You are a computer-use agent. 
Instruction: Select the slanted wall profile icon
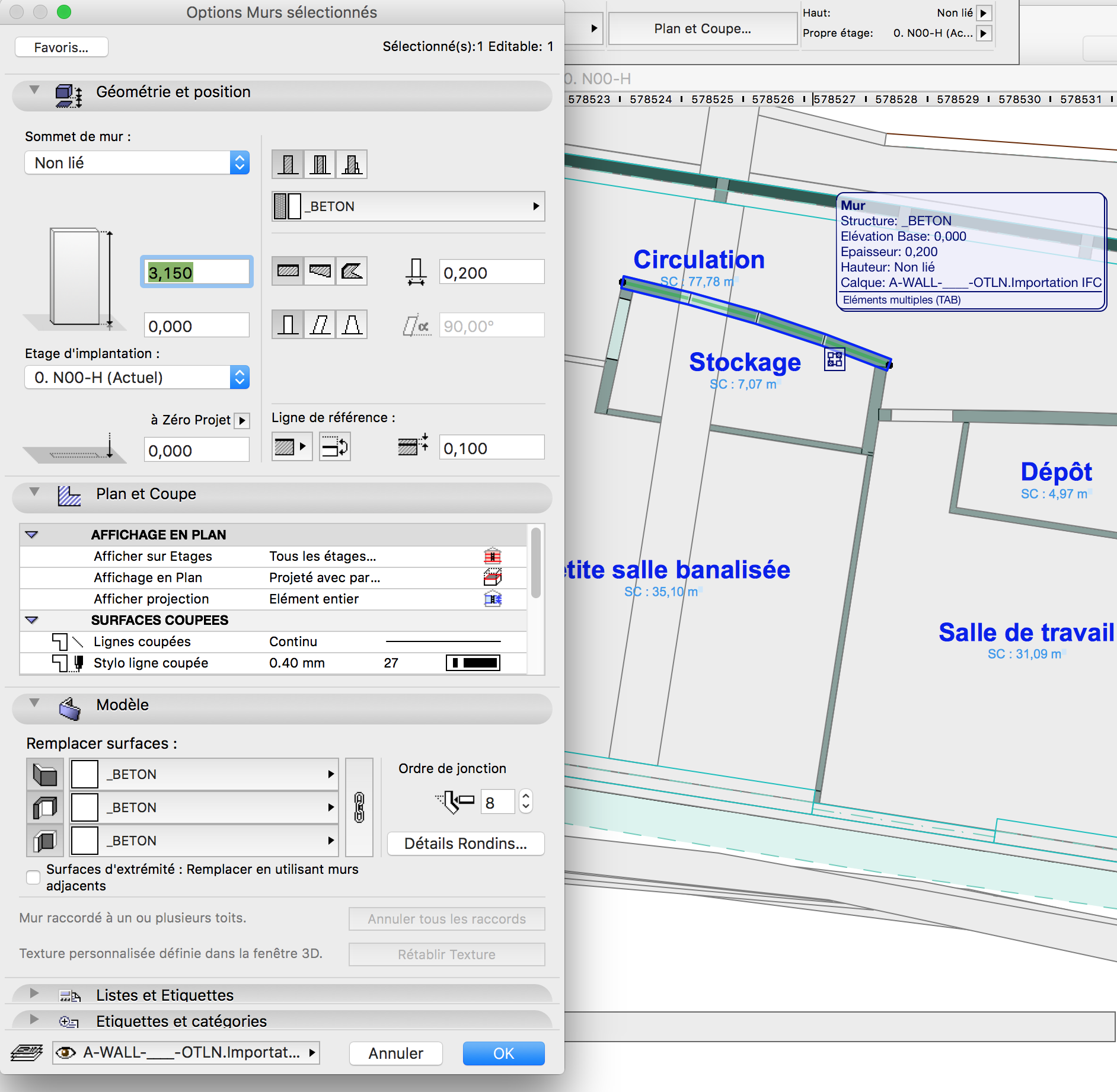tap(320, 325)
